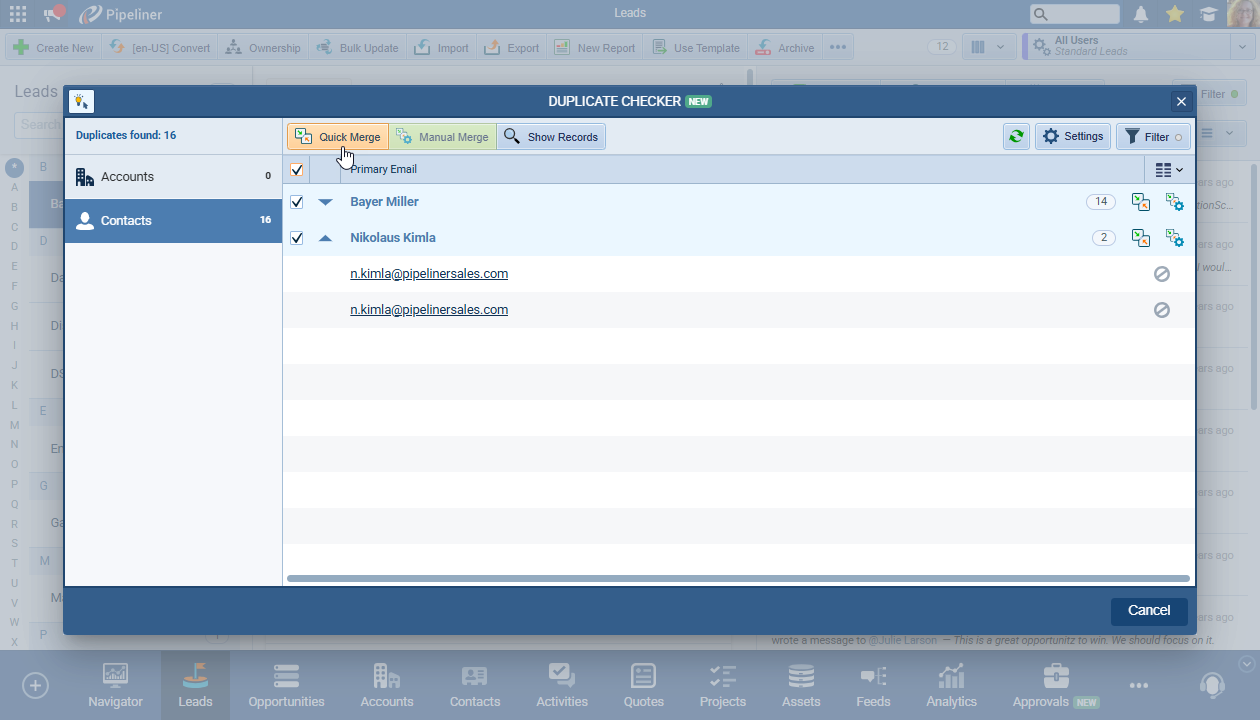Select the Contacts category in the sidebar
The image size is (1260, 720).
(173, 221)
